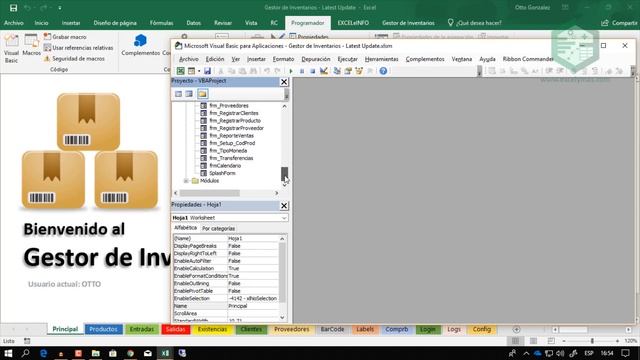The width and height of the screenshot is (640, 360).
Task: Open Existencias sheet tab
Action: coord(212,329)
